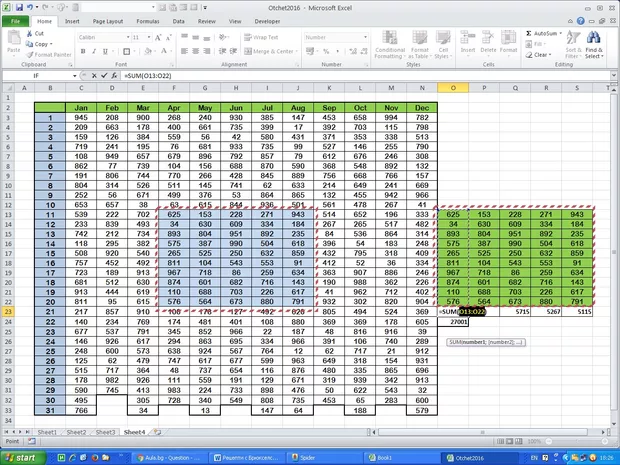Viewport: 620px width, 465px height.
Task: Click Cell Styles icon
Action: pos(443,38)
